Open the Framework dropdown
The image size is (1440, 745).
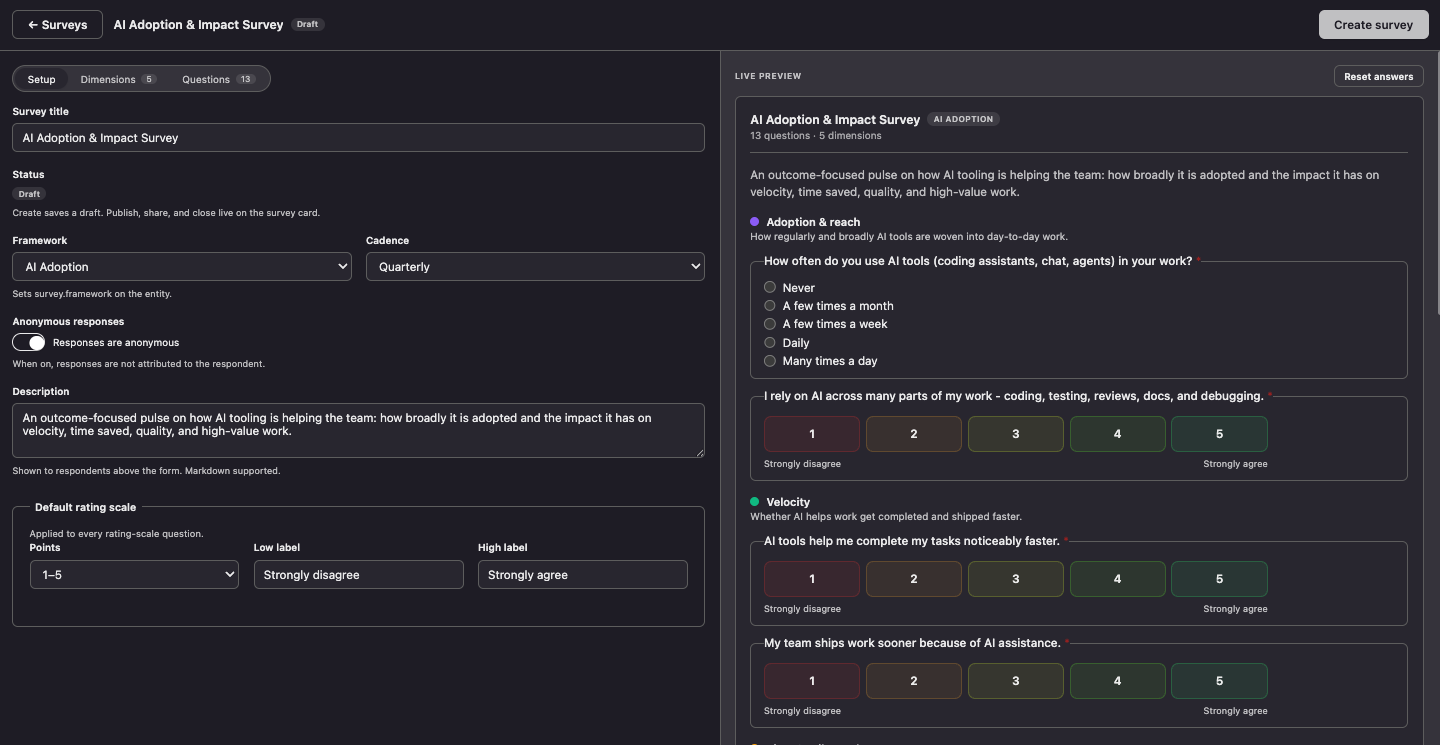(x=182, y=267)
